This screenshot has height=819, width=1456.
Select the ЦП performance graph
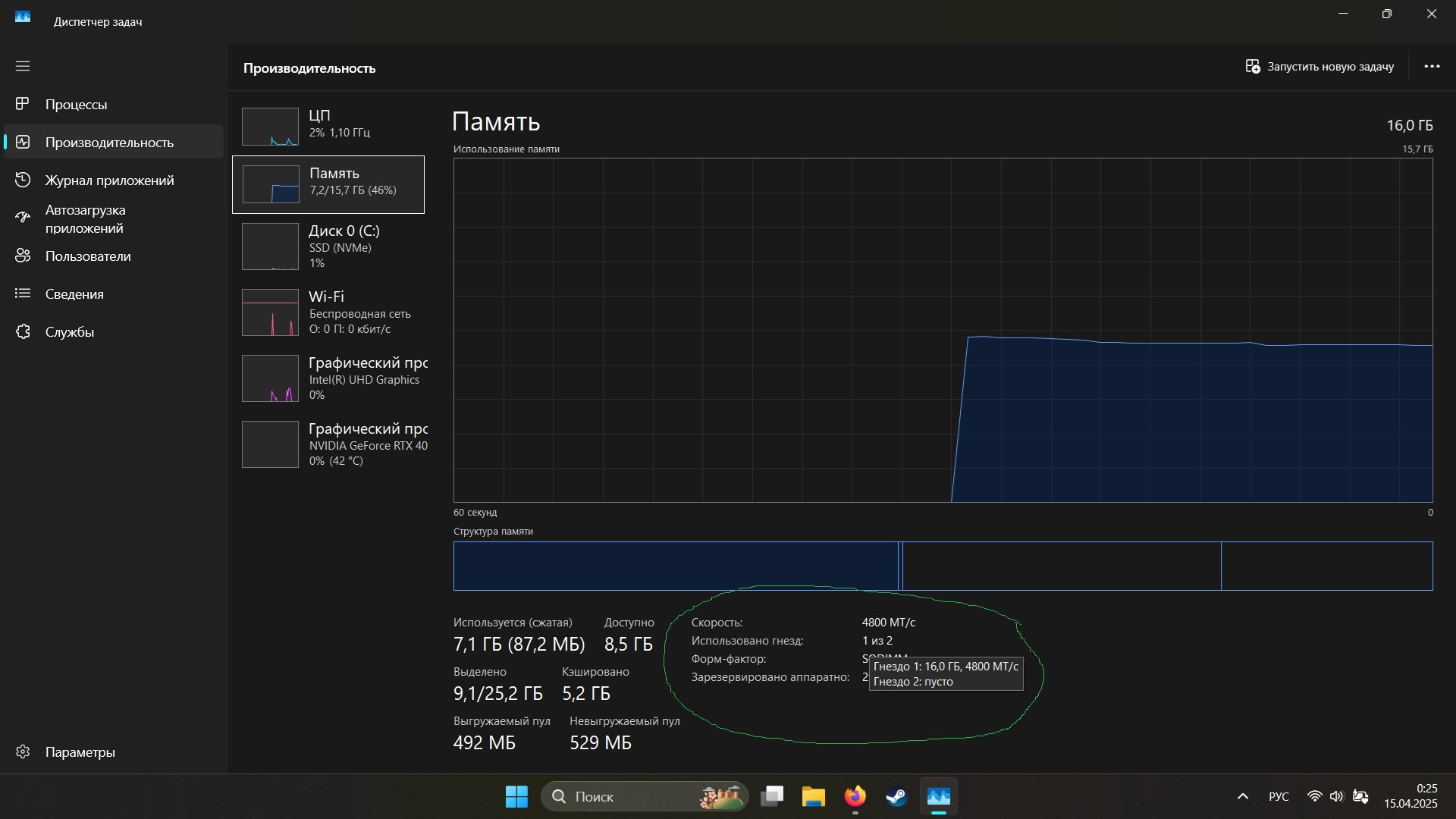pos(270,127)
